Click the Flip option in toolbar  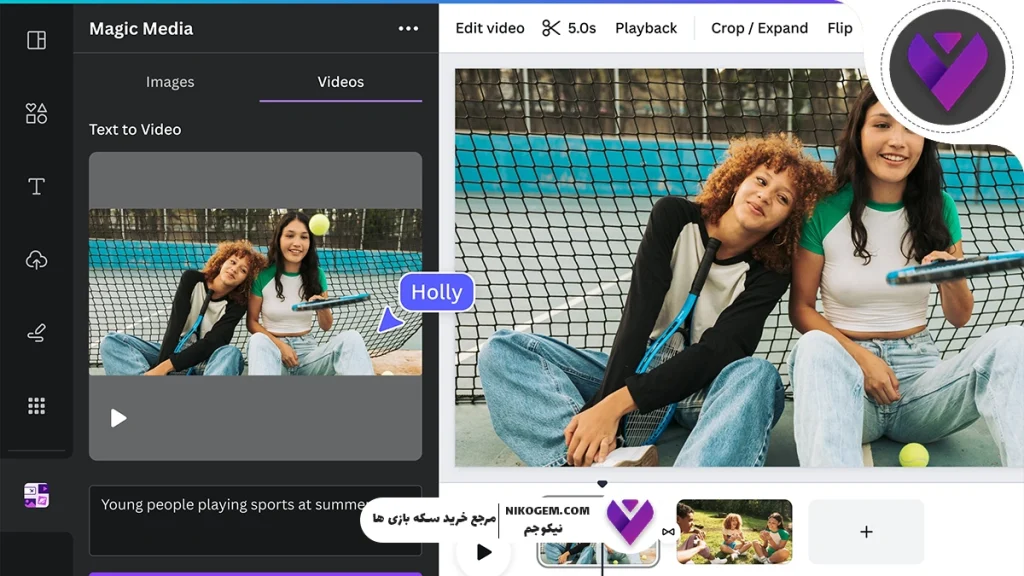click(840, 28)
